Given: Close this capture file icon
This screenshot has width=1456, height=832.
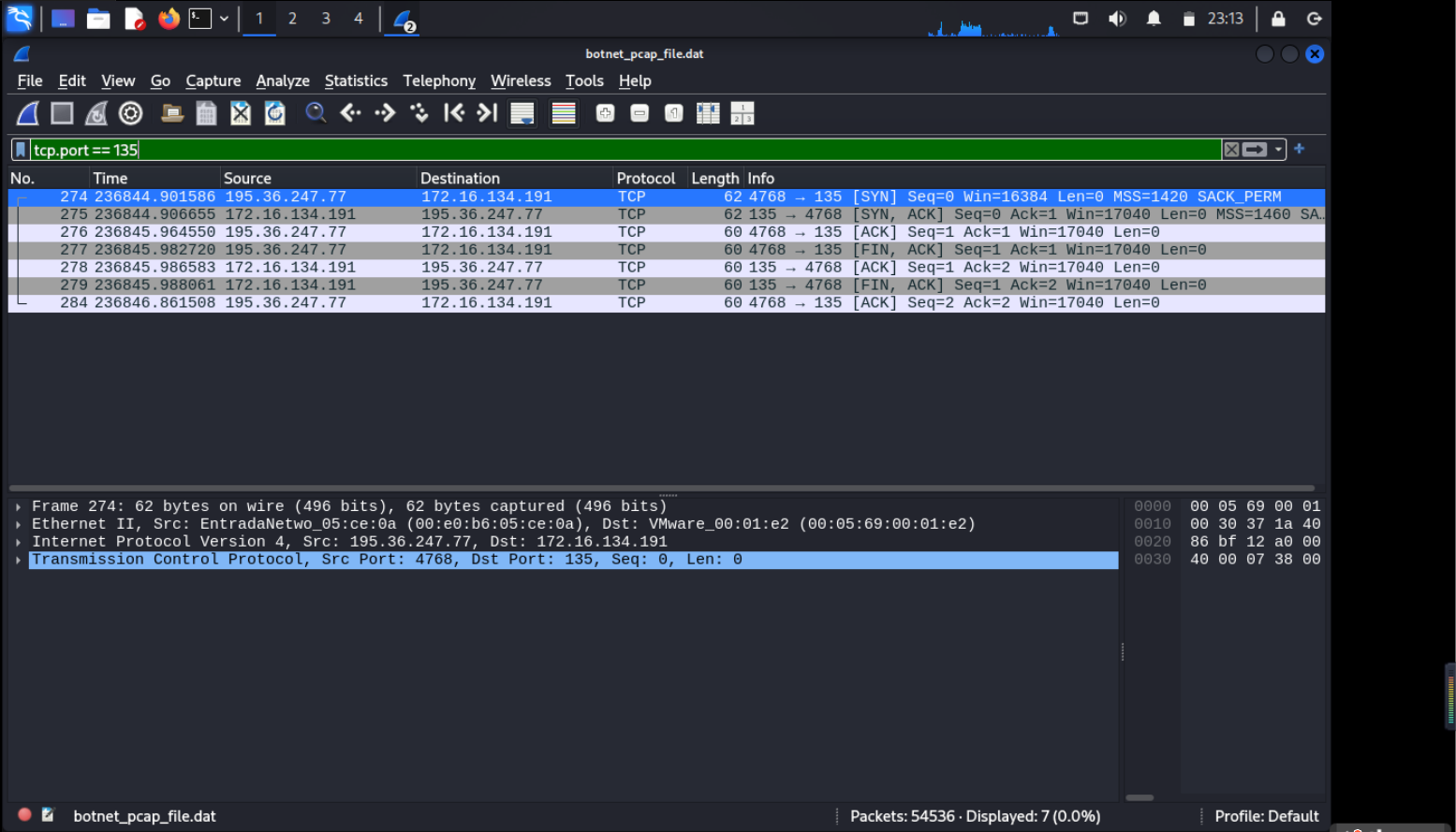Looking at the screenshot, I should pos(241,113).
